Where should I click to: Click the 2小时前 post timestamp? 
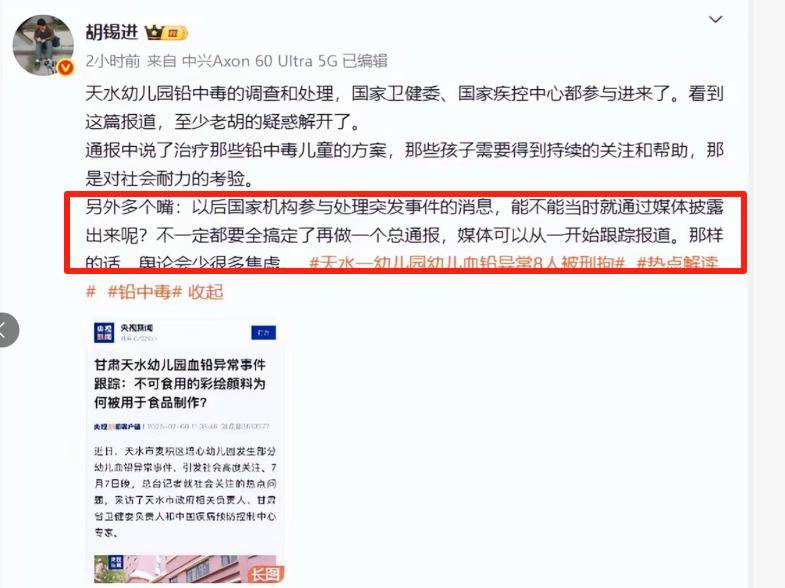coord(113,61)
